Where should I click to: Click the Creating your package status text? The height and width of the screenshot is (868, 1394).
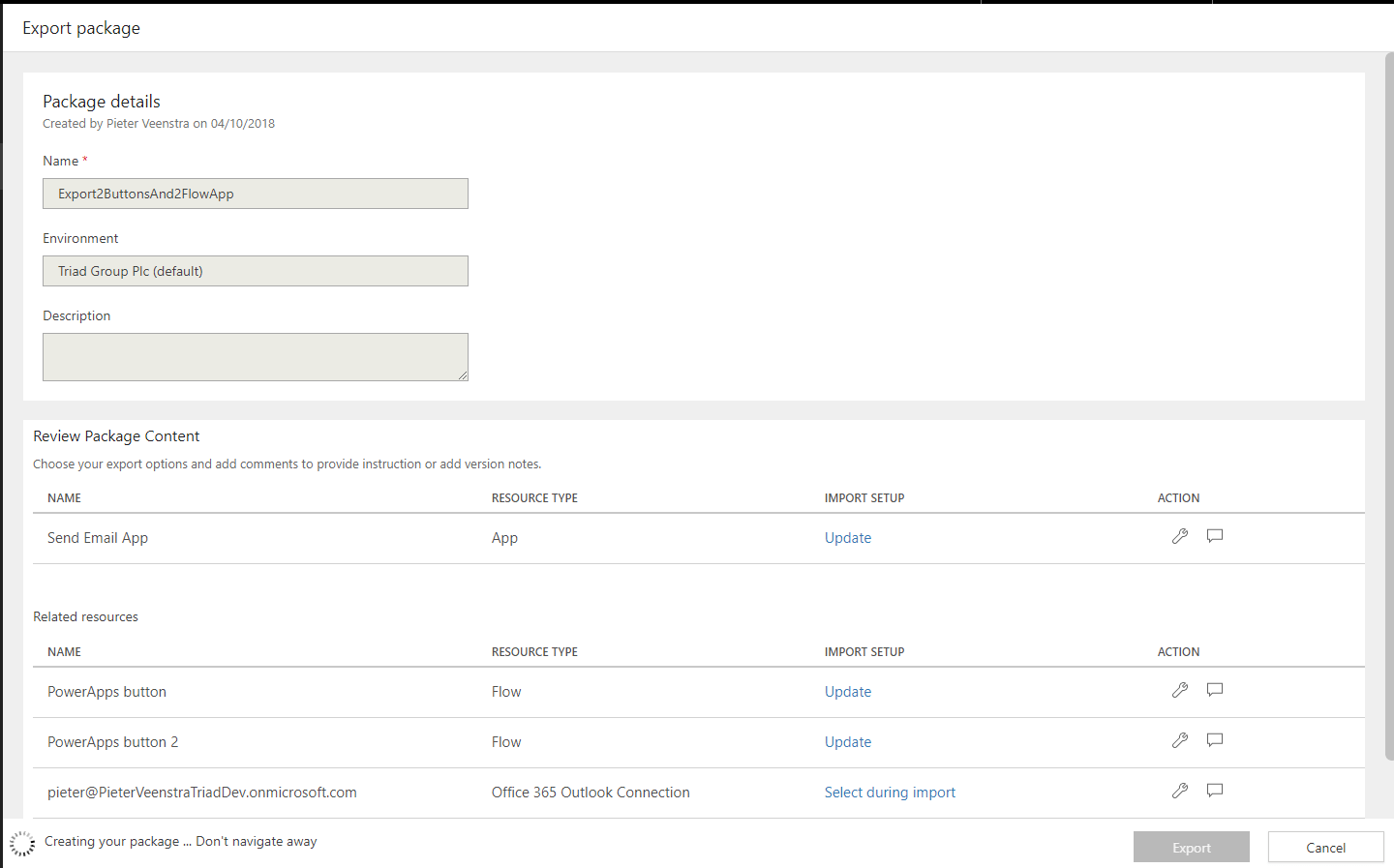pos(181,842)
